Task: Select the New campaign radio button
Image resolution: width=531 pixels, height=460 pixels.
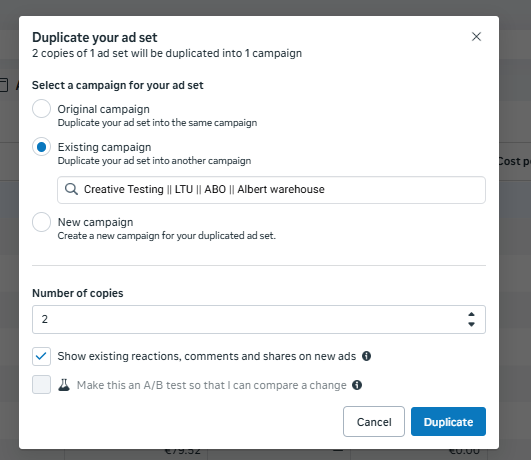Action: coord(41,222)
